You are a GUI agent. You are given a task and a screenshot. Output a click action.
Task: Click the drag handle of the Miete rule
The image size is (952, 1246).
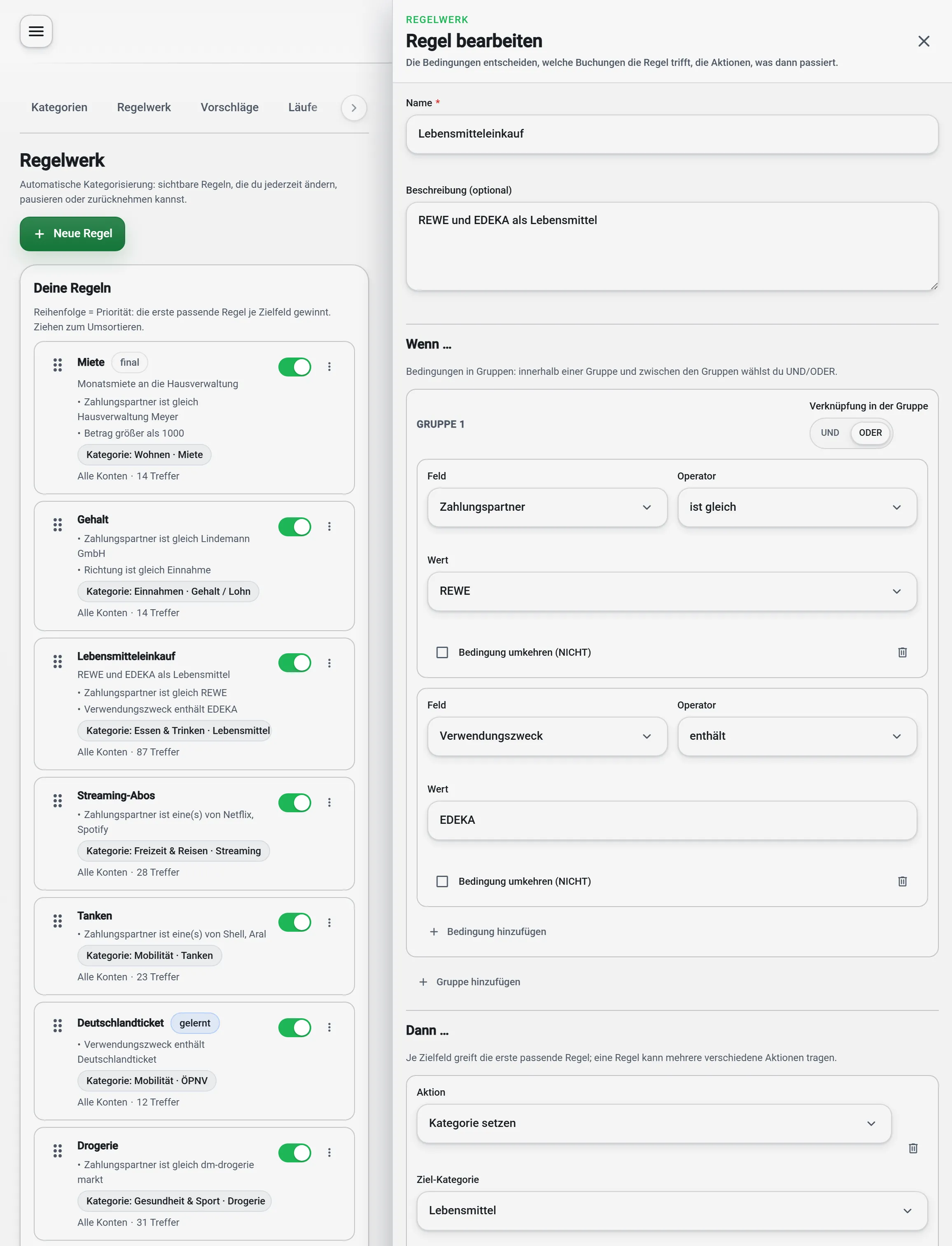pyautogui.click(x=58, y=365)
